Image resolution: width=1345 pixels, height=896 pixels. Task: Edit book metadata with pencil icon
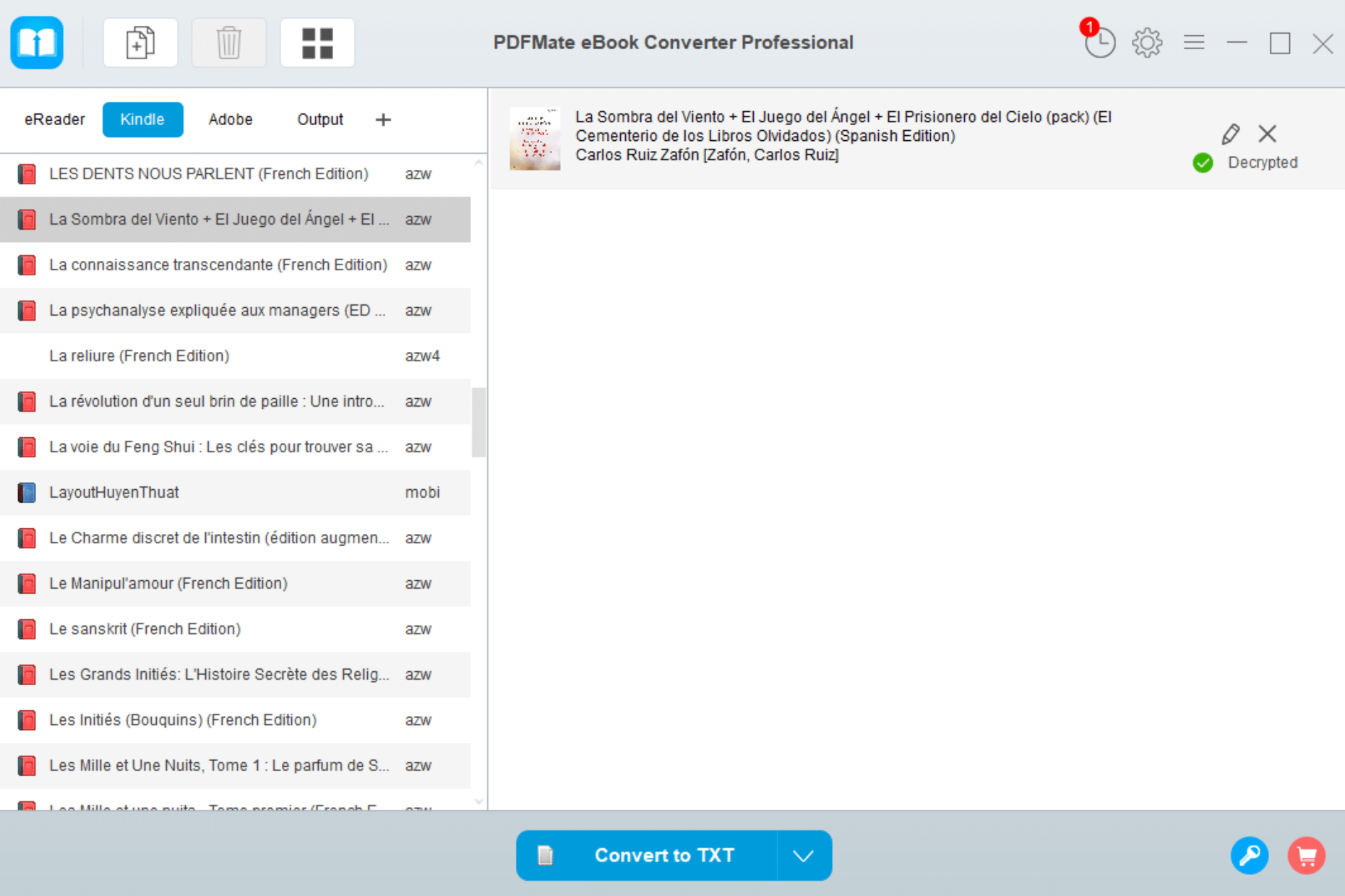(1231, 134)
